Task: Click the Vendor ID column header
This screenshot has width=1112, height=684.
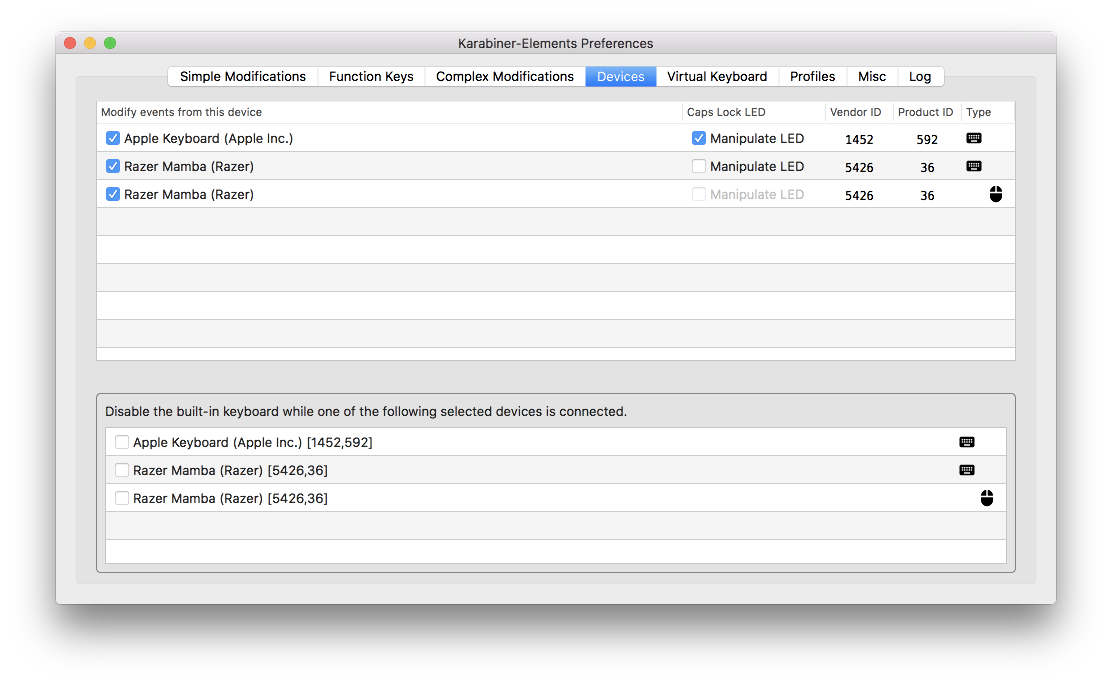Action: (x=856, y=112)
